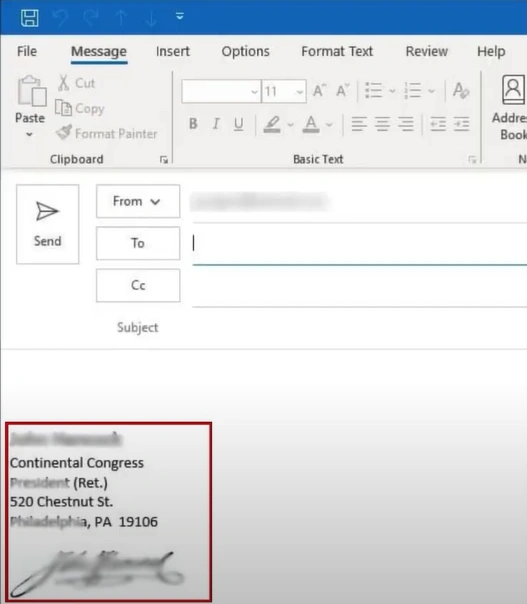Switch to the Insert ribbon tab
This screenshot has width=527, height=604.
tap(173, 51)
